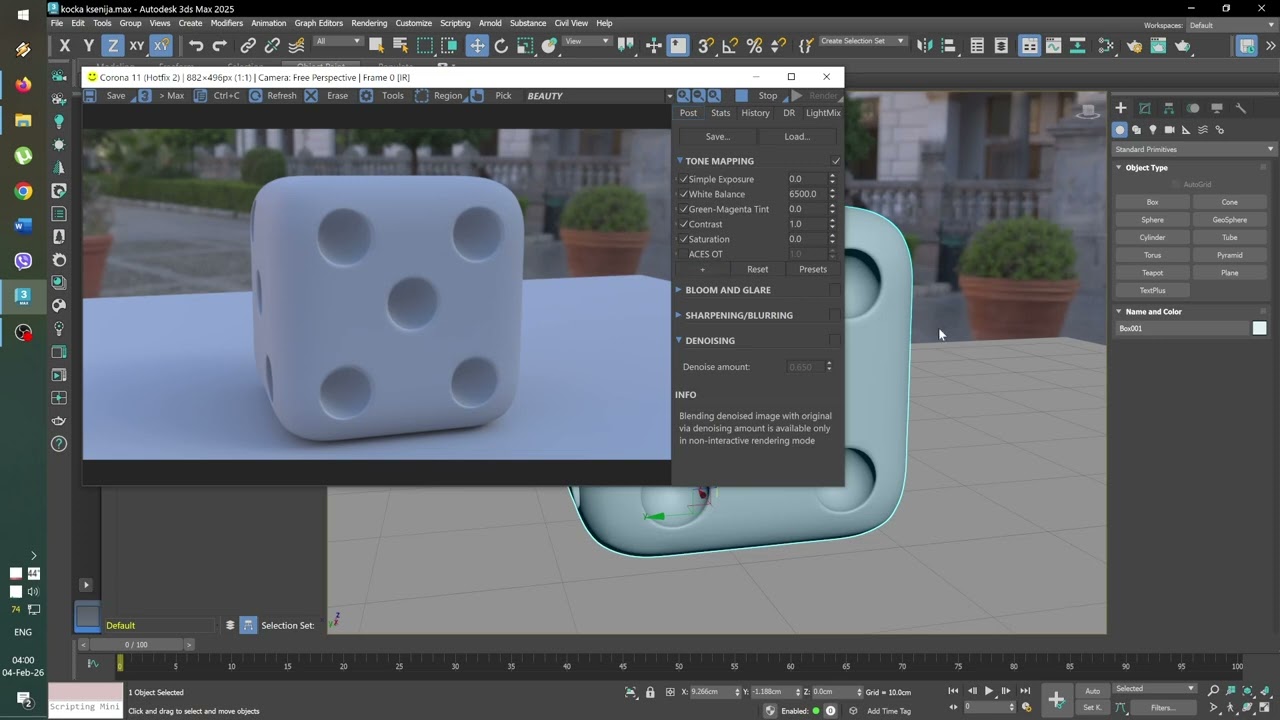Open the Curve Editor icon
This screenshot has height=720, width=1280.
(1053, 45)
